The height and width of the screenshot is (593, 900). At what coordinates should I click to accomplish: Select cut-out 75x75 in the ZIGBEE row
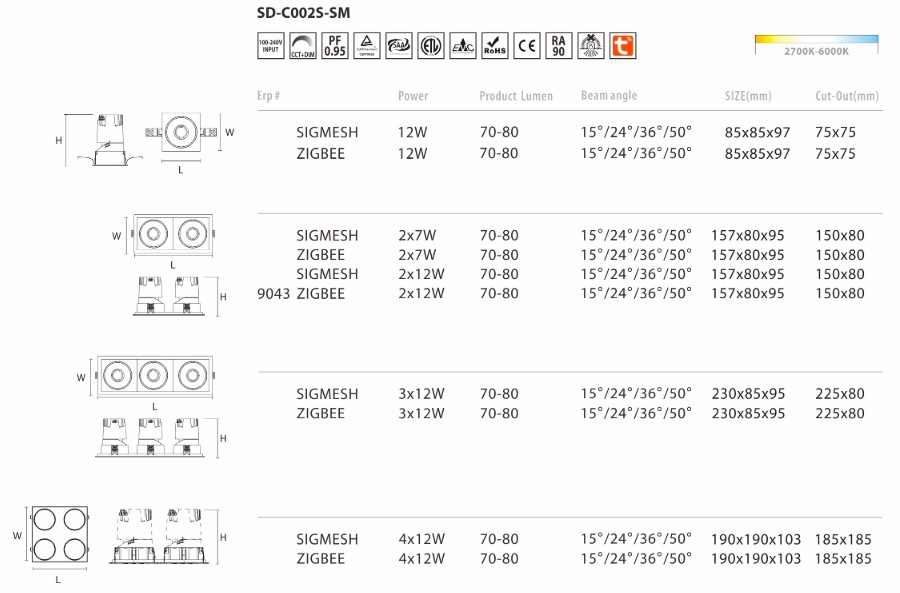(x=835, y=154)
